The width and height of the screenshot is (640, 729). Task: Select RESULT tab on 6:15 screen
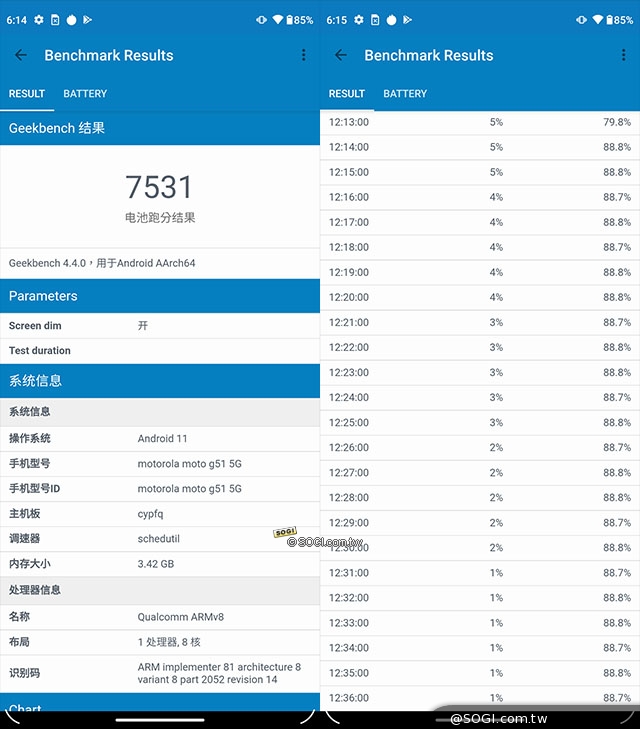347,94
